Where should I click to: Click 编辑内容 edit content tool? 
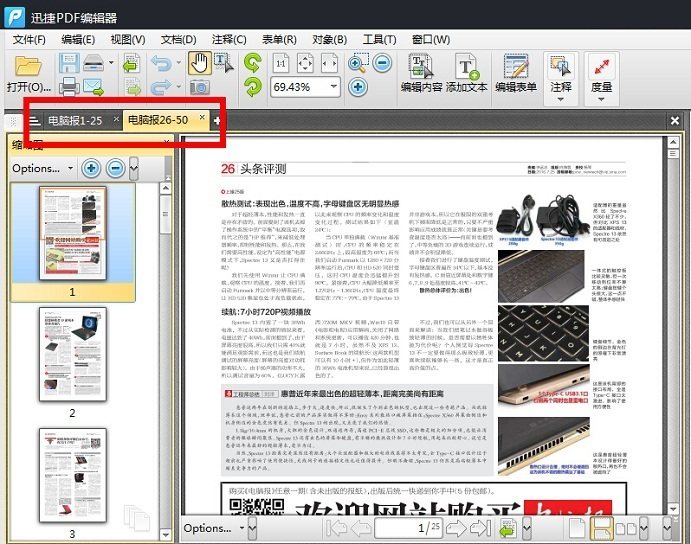421,74
